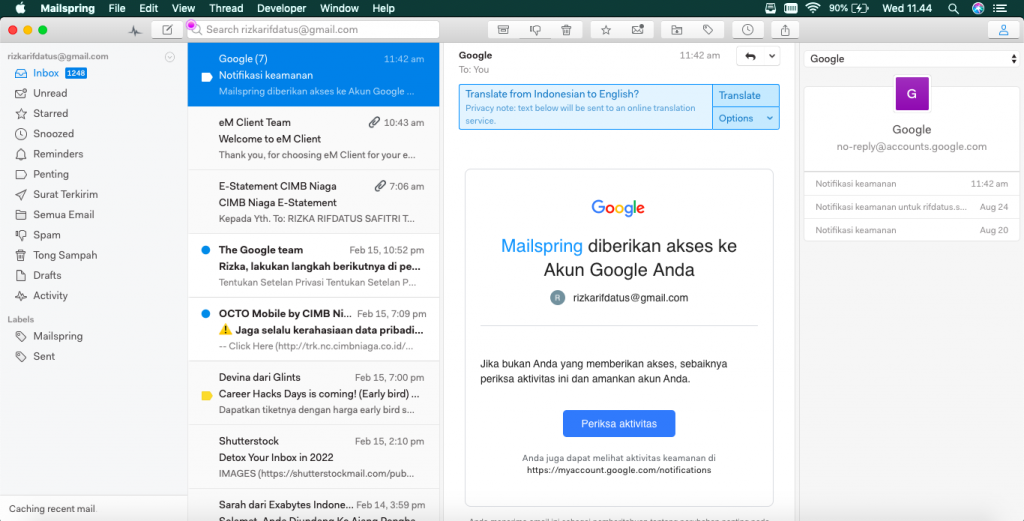Click the Translate button
1024x521 pixels.
click(740, 95)
